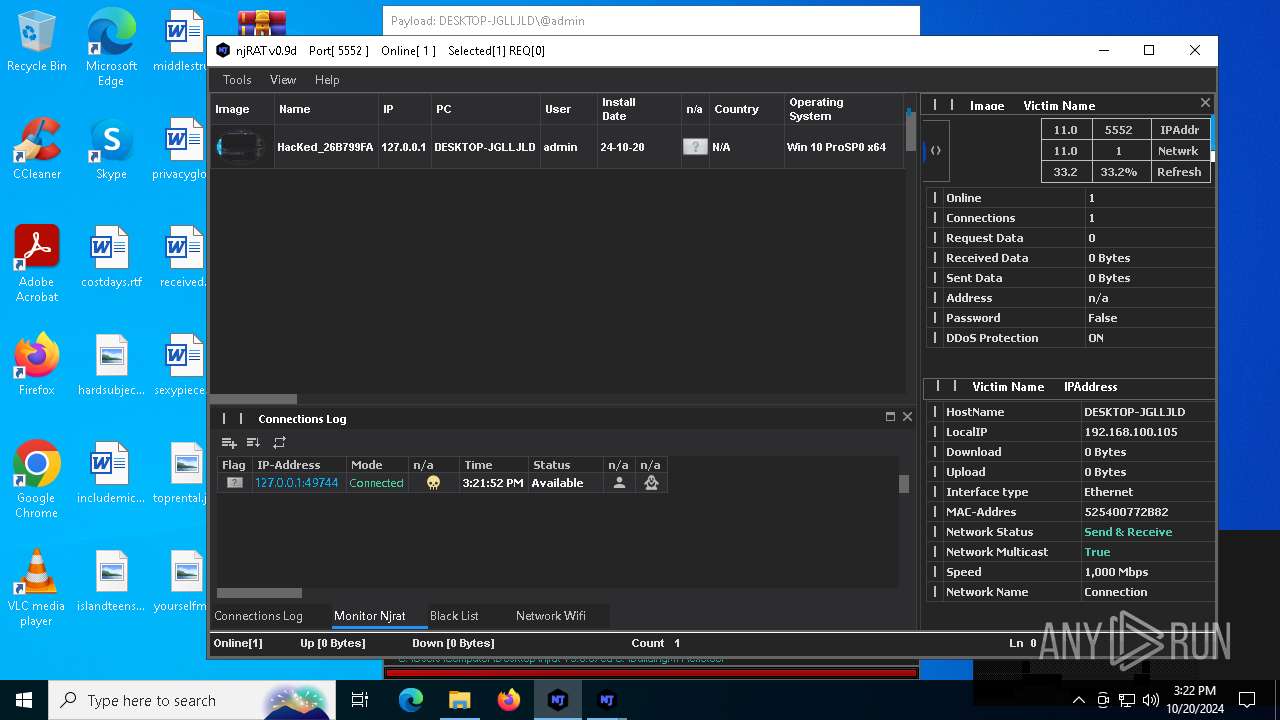1280x720 pixels.
Task: Open the View menu
Action: [x=283, y=80]
